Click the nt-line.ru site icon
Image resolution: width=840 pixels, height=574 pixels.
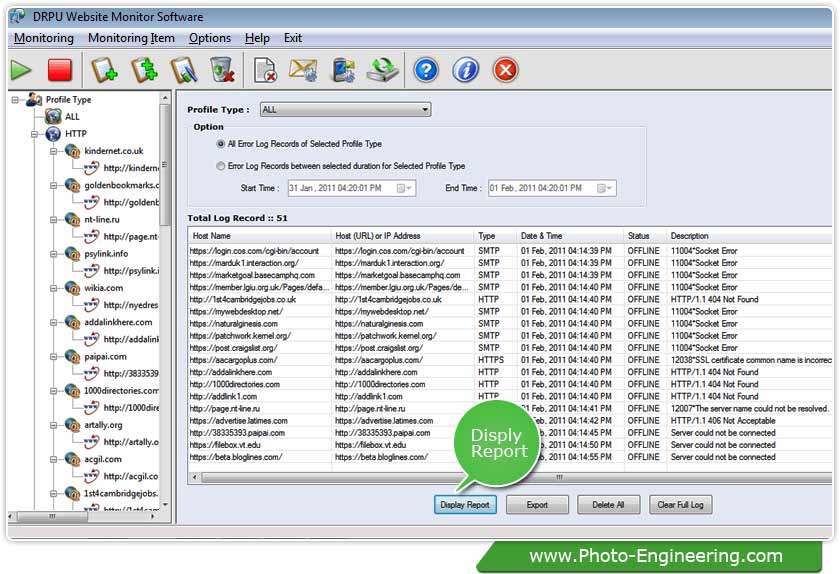[x=72, y=219]
